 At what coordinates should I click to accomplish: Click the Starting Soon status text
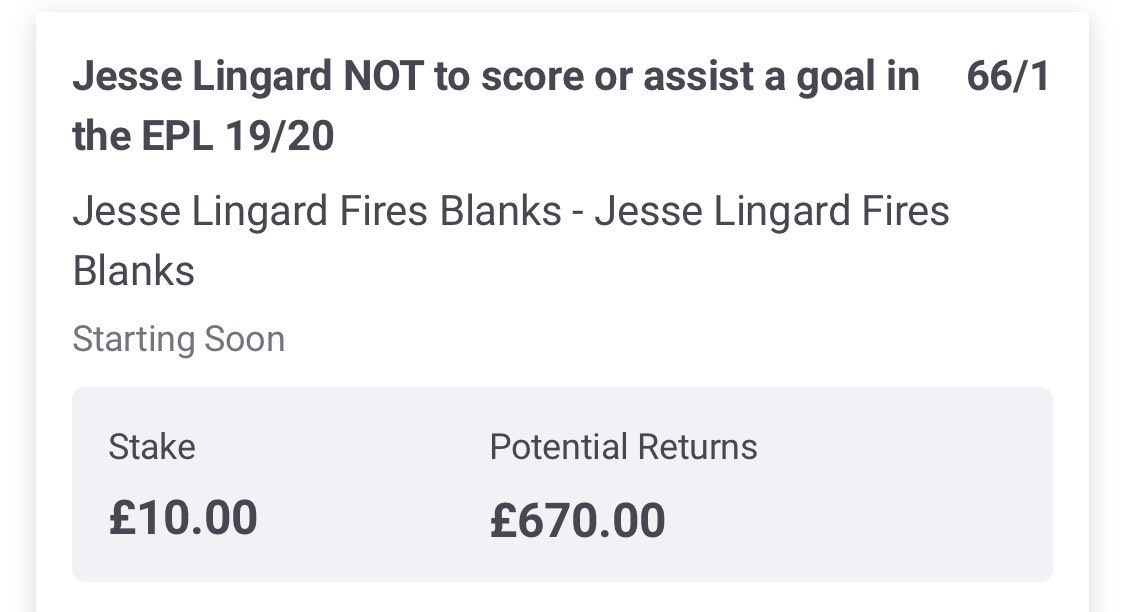pyautogui.click(x=178, y=339)
